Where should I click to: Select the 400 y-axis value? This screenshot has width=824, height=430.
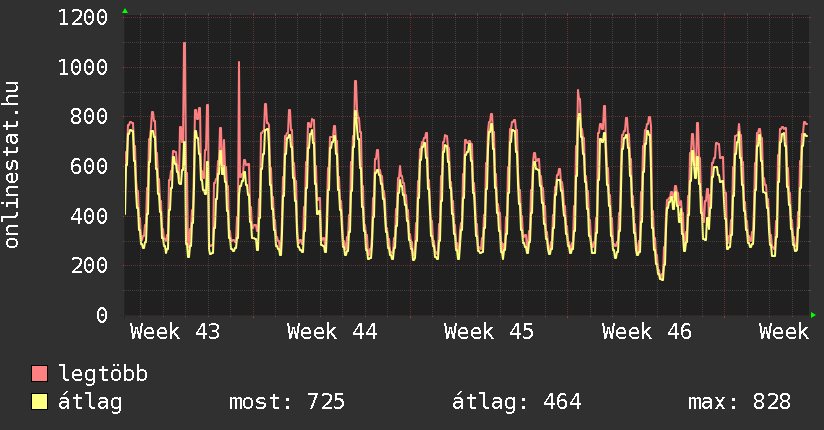90,216
